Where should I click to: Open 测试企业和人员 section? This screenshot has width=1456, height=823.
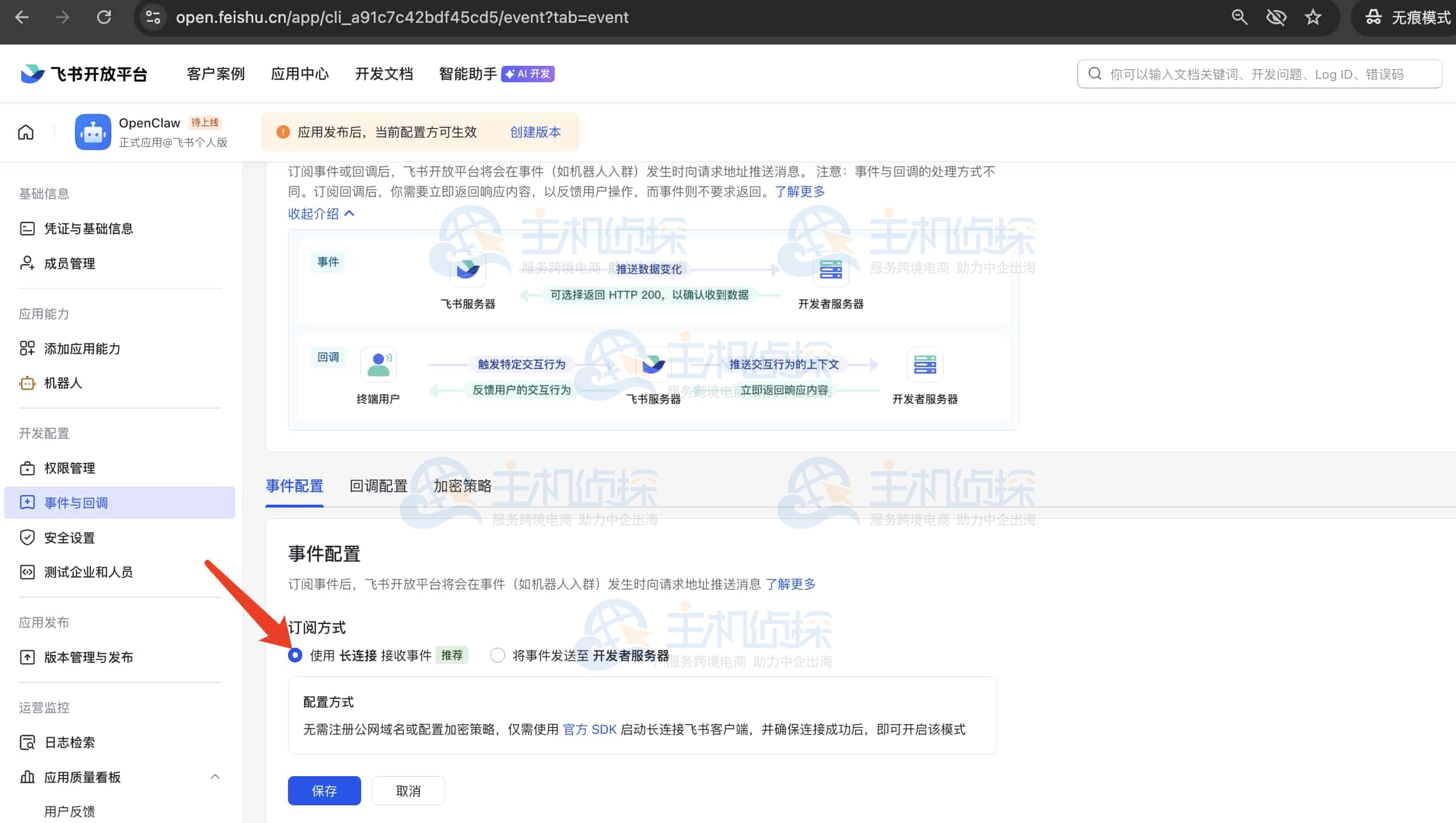pos(89,572)
